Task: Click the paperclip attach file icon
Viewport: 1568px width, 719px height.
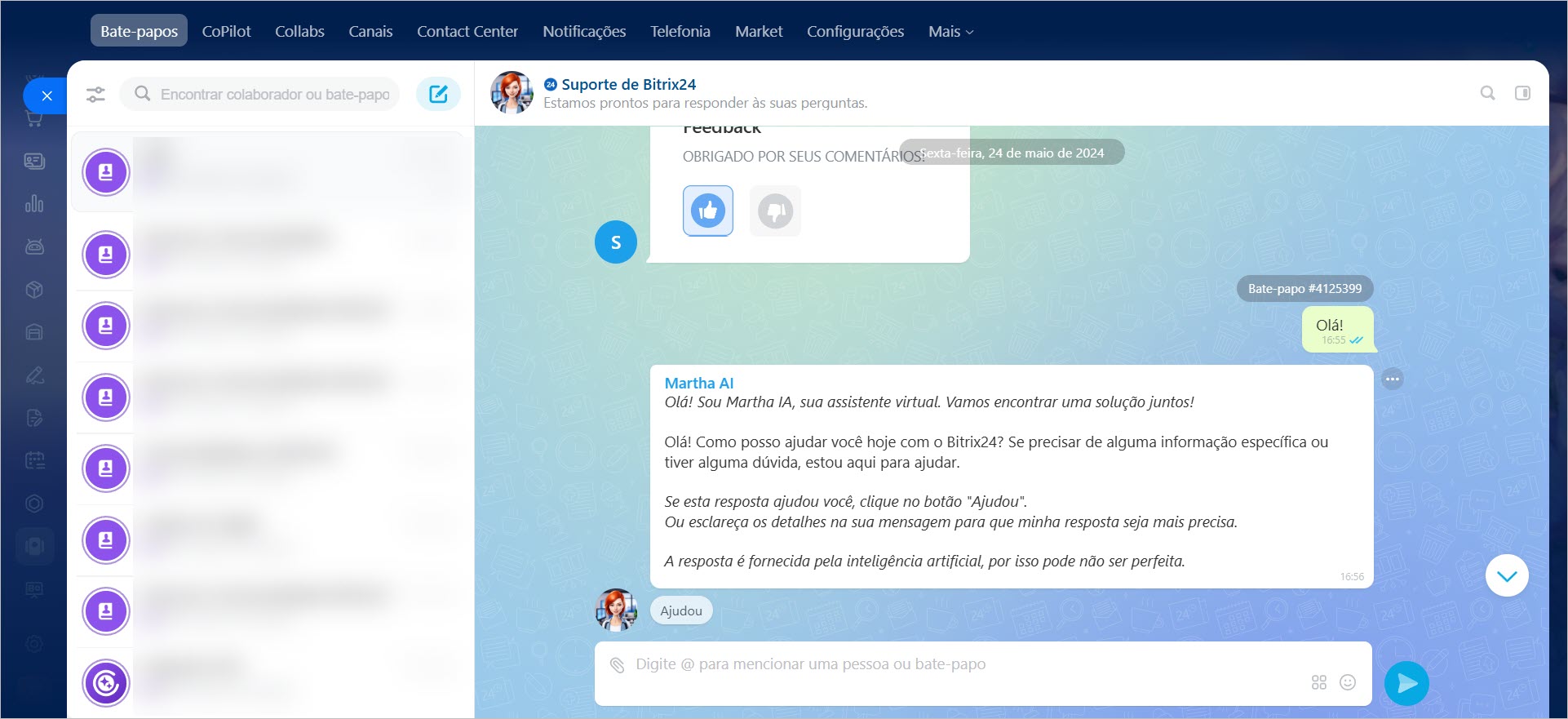Action: pyautogui.click(x=618, y=665)
